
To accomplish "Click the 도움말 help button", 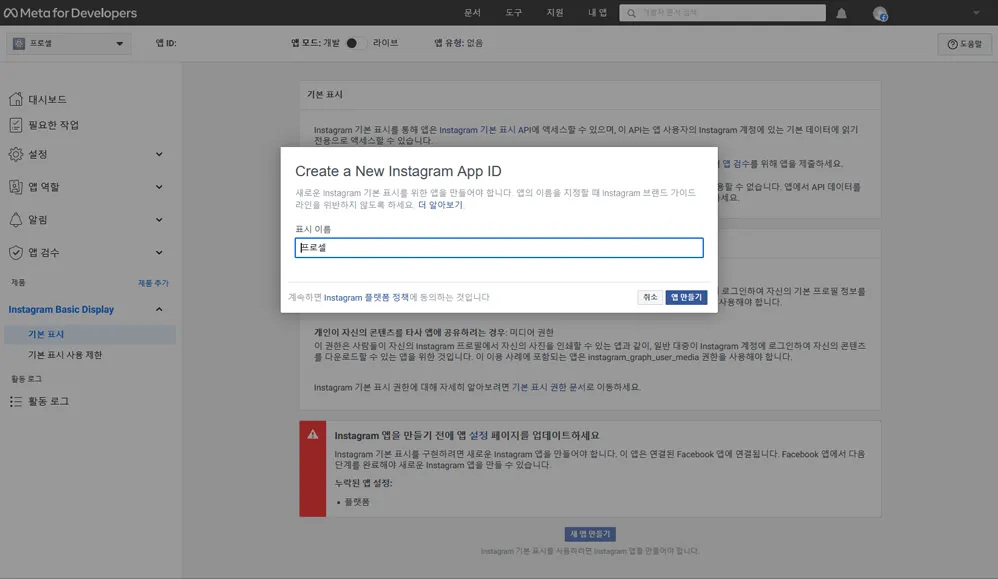I will click(964, 44).
